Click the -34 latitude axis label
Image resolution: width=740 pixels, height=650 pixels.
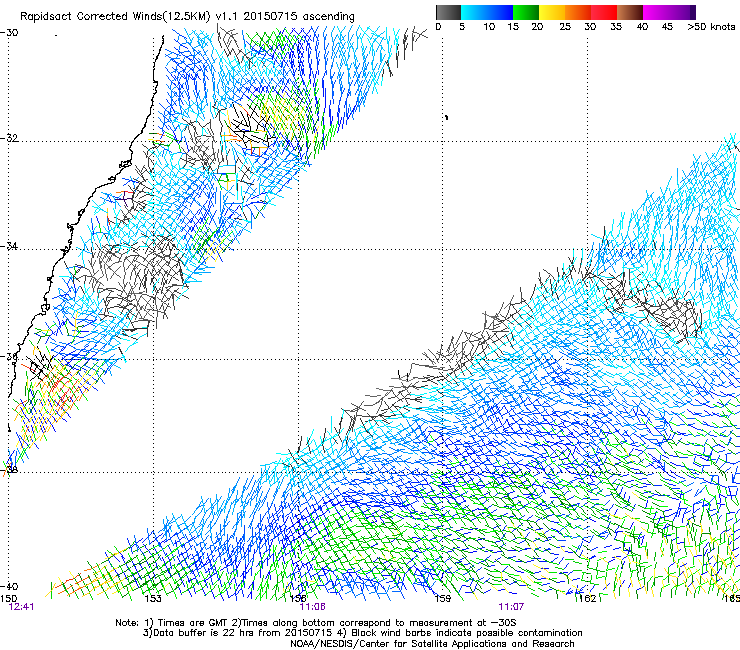[9, 246]
